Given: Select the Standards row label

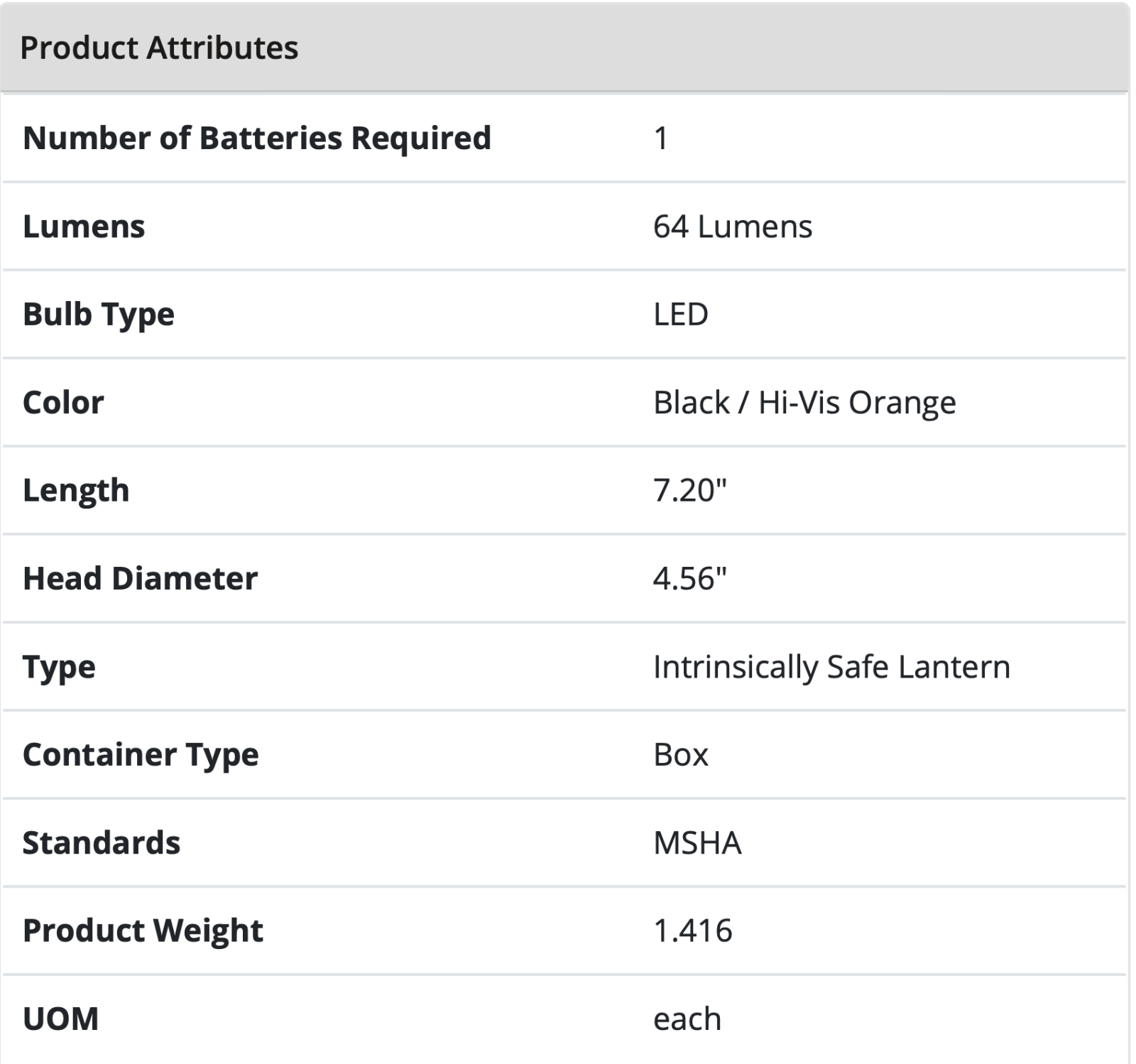Looking at the screenshot, I should click(x=102, y=843).
